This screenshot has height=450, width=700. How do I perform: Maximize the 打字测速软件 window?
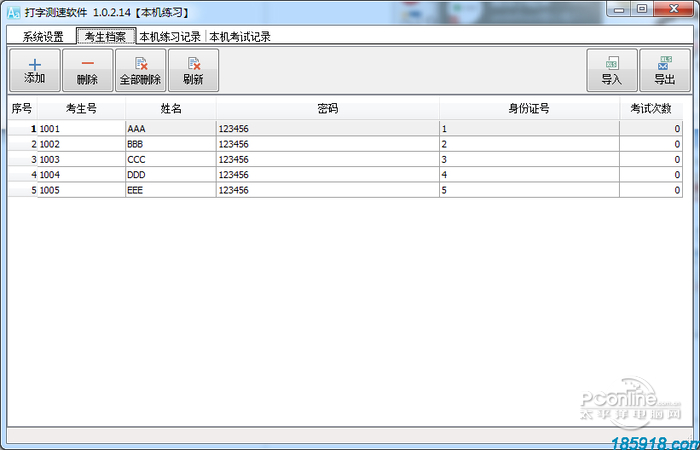(642, 9)
